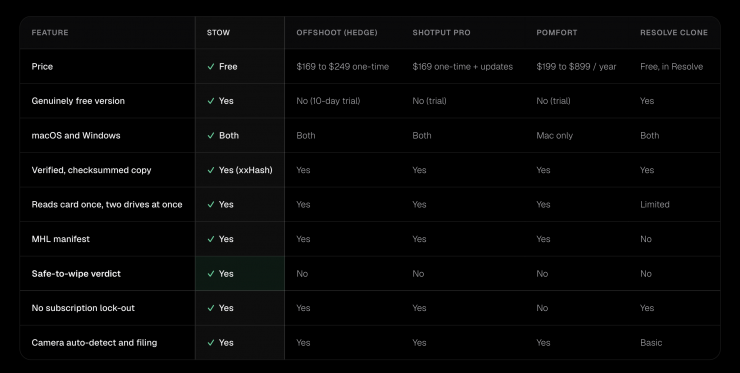The image size is (740, 373).
Task: Click Resolve Clone's Limited cell
Action: (655, 204)
